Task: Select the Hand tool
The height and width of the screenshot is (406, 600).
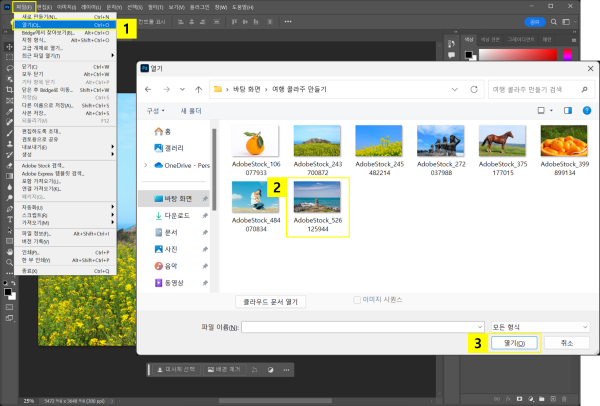Action: (x=9, y=252)
